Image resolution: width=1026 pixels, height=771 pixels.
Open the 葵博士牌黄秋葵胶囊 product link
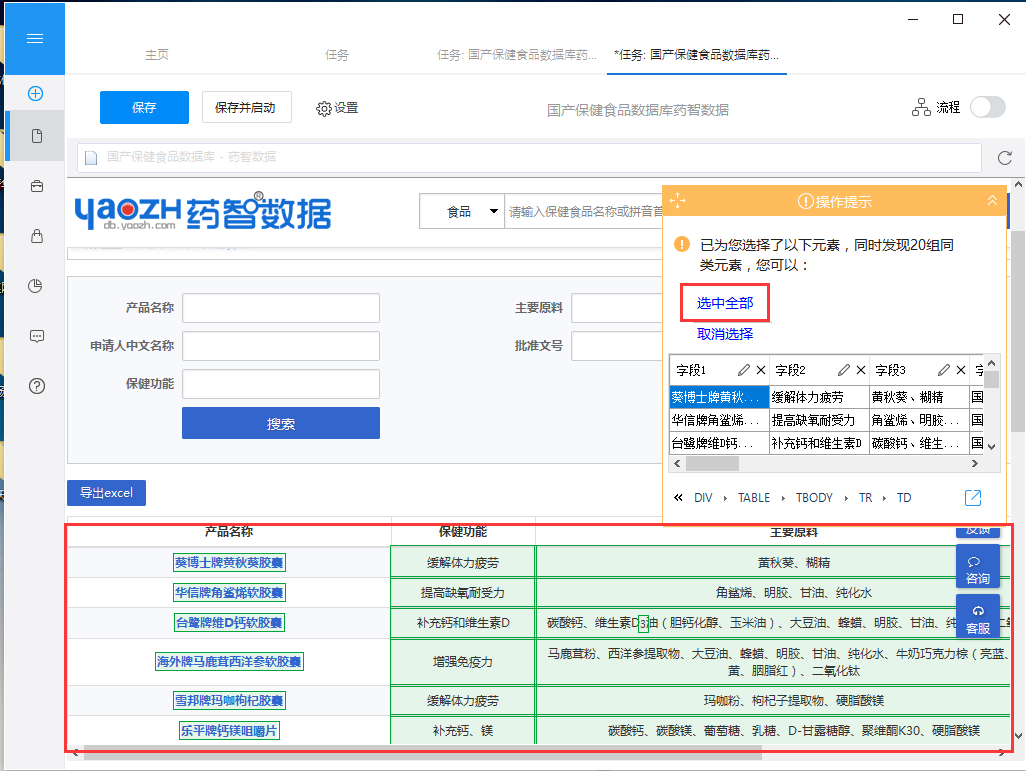click(229, 562)
